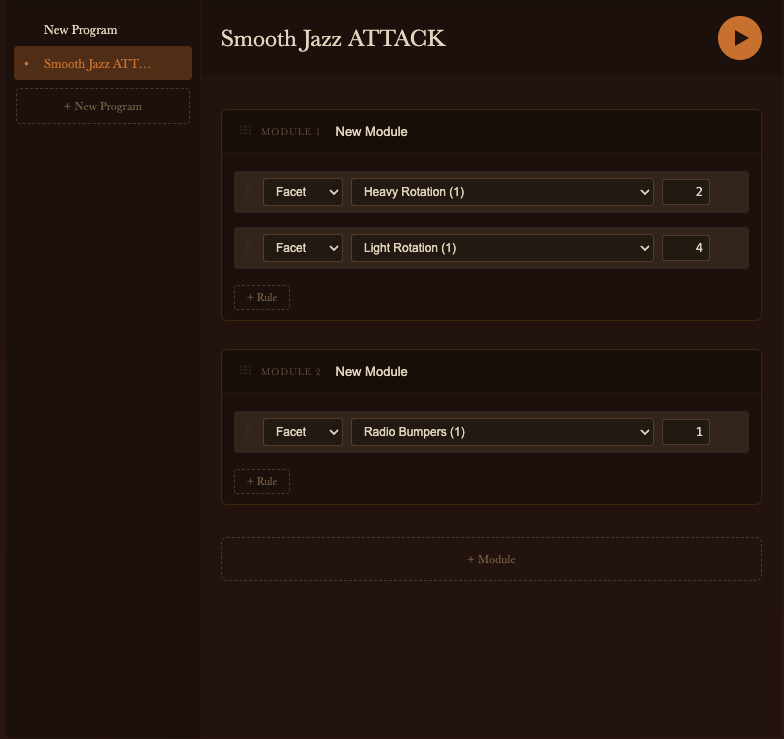
Task: Open the Radio Bumpers (1) facet dropdown
Action: (x=502, y=432)
